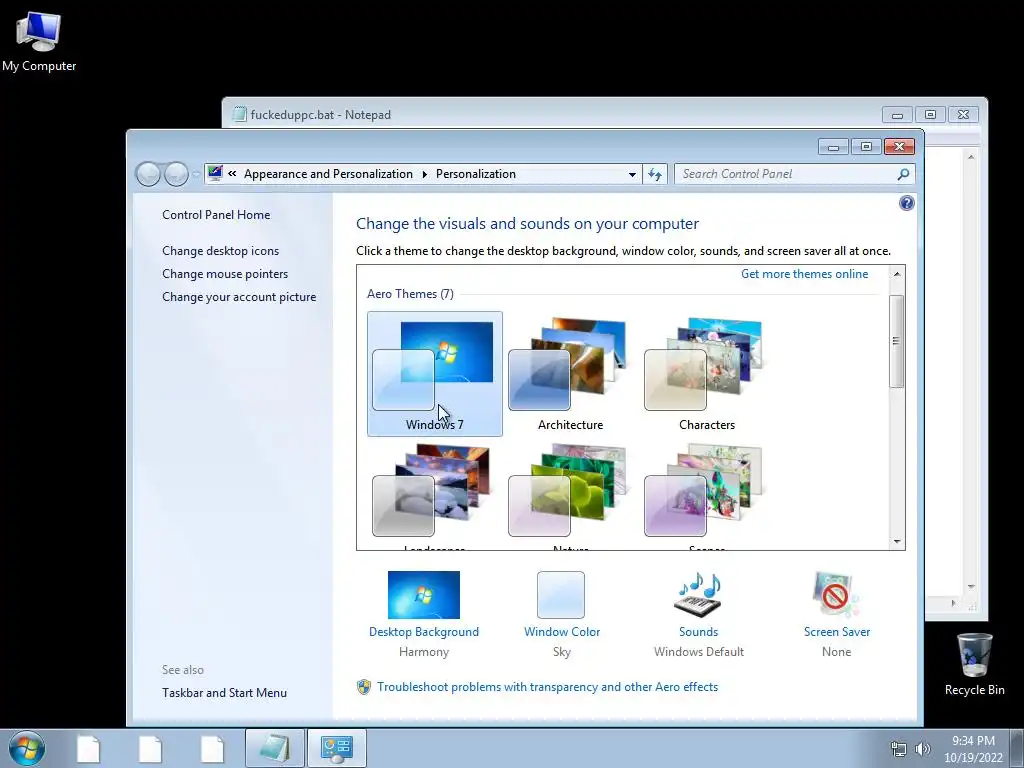1024x768 pixels.
Task: Select the Characters theme
Action: point(707,374)
